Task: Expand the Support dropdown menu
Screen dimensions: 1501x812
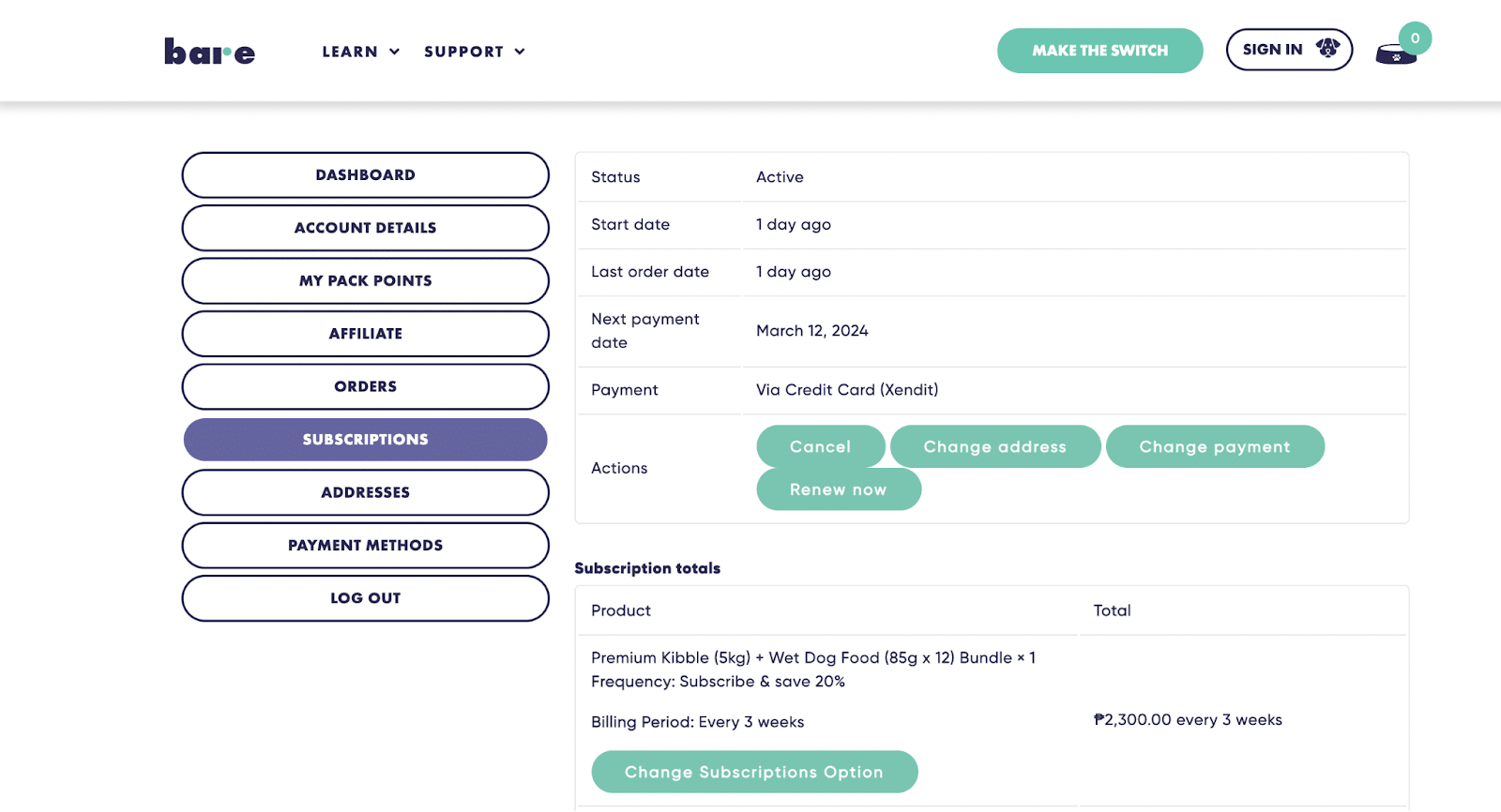Action: (x=475, y=52)
